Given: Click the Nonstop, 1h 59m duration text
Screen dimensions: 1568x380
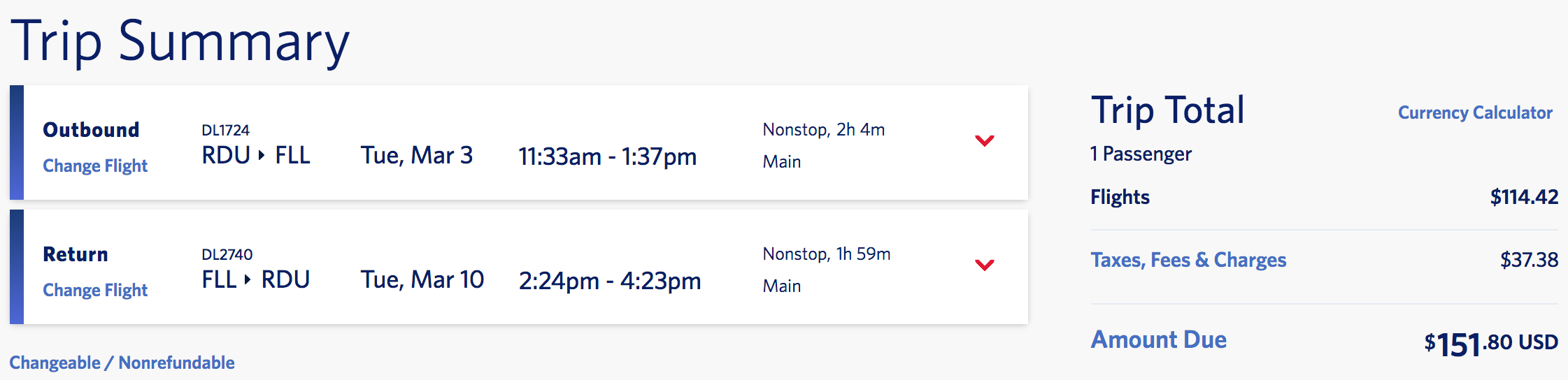Looking at the screenshot, I should 826,254.
